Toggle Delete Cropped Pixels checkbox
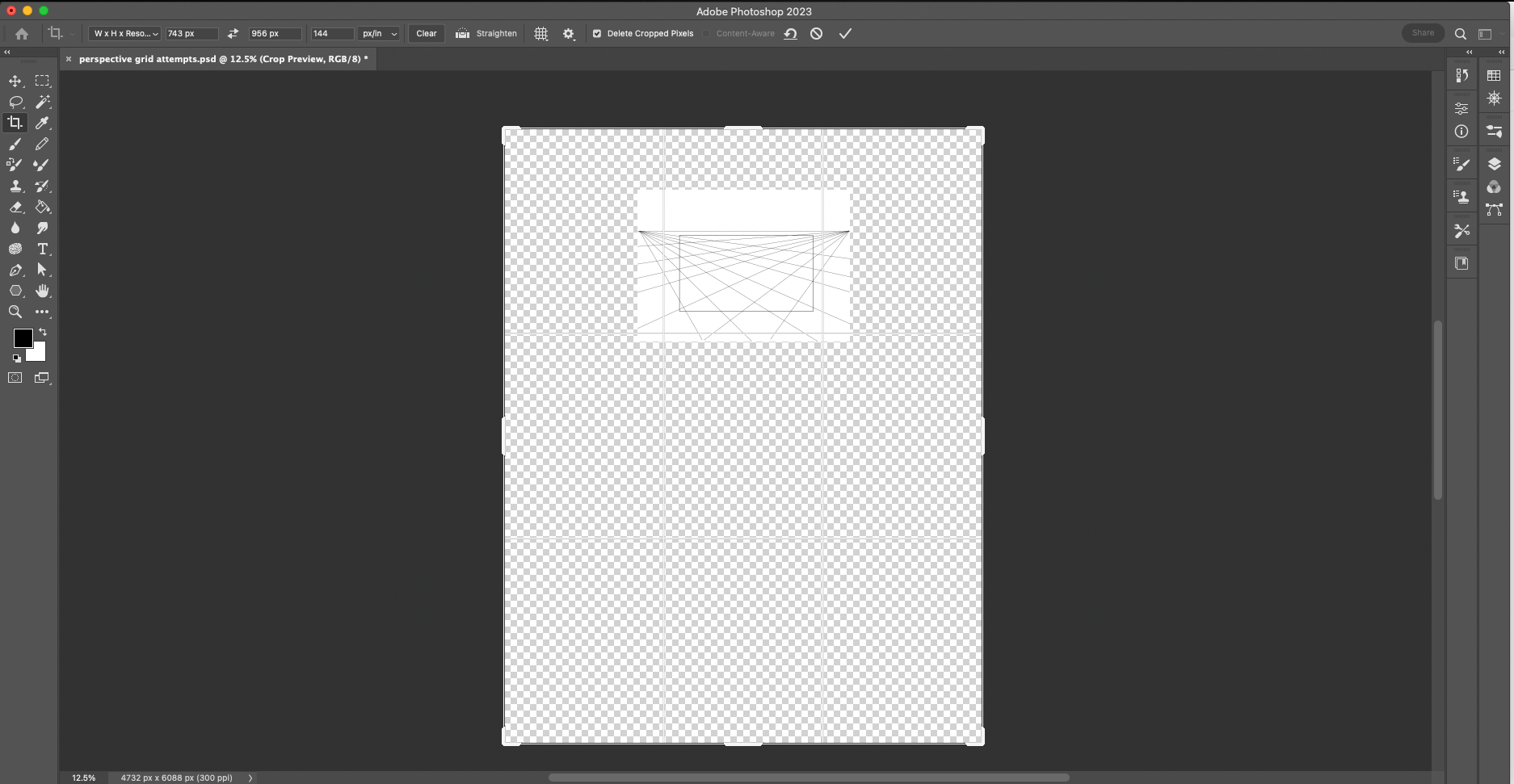The height and width of the screenshot is (784, 1514). (597, 34)
